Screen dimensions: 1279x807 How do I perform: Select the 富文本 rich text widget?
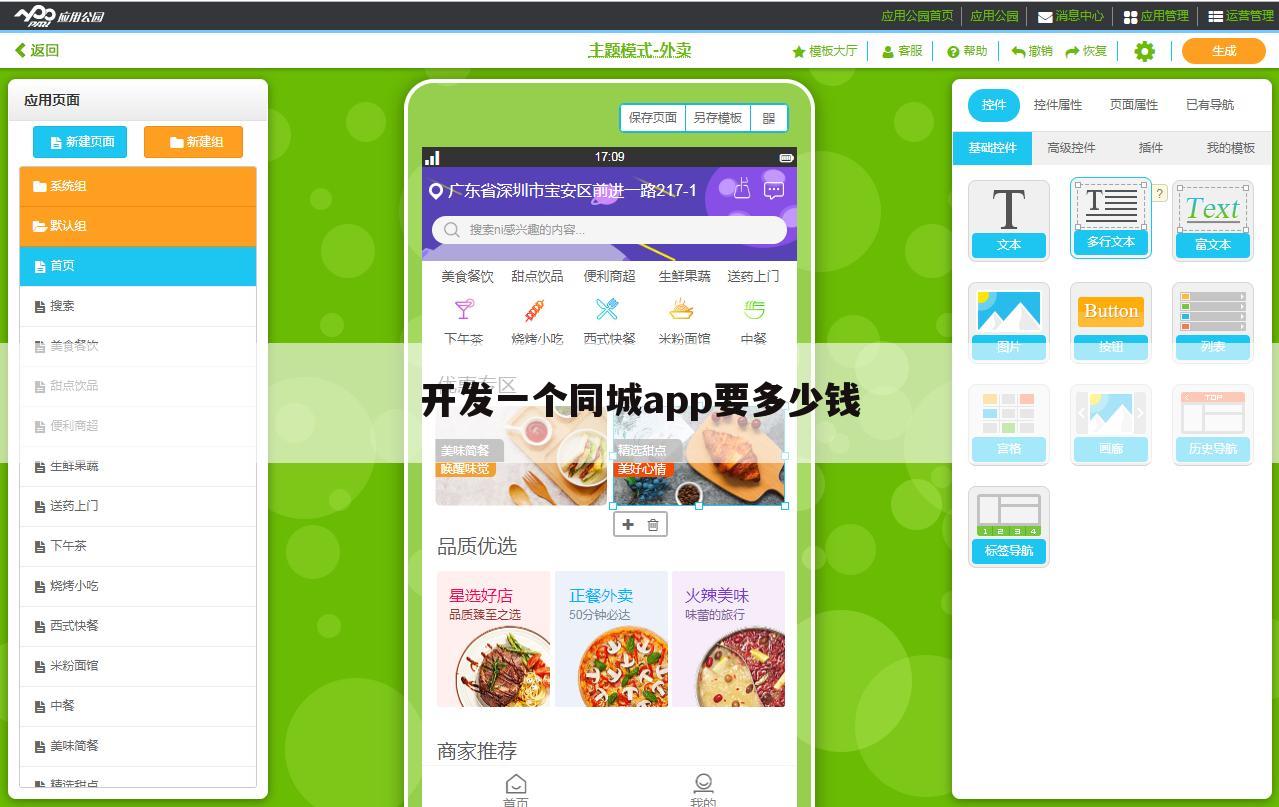[x=1213, y=220]
